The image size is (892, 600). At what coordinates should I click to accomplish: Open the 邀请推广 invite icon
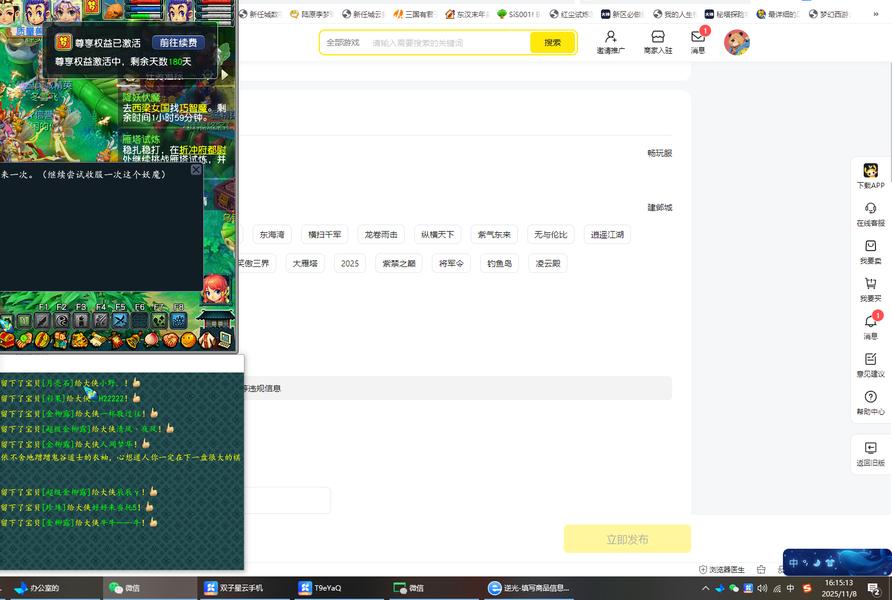click(x=610, y=43)
